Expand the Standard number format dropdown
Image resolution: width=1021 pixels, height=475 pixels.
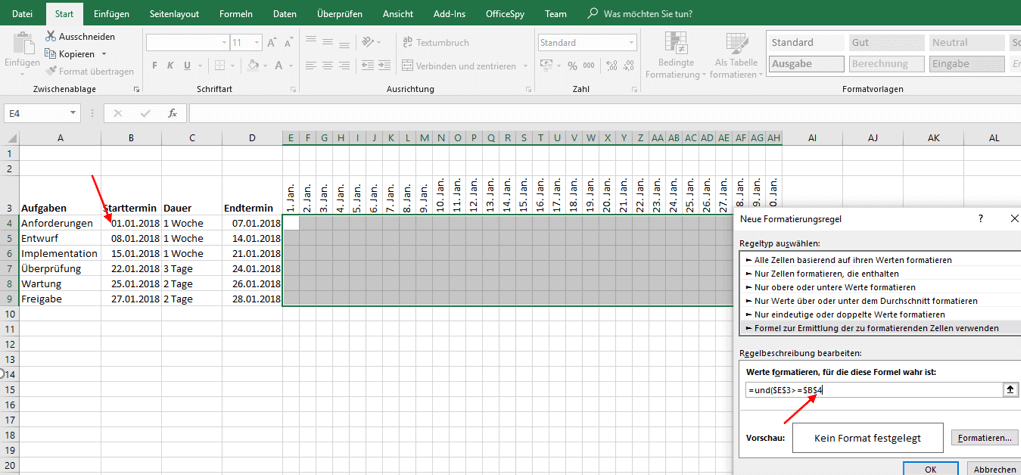[x=629, y=43]
